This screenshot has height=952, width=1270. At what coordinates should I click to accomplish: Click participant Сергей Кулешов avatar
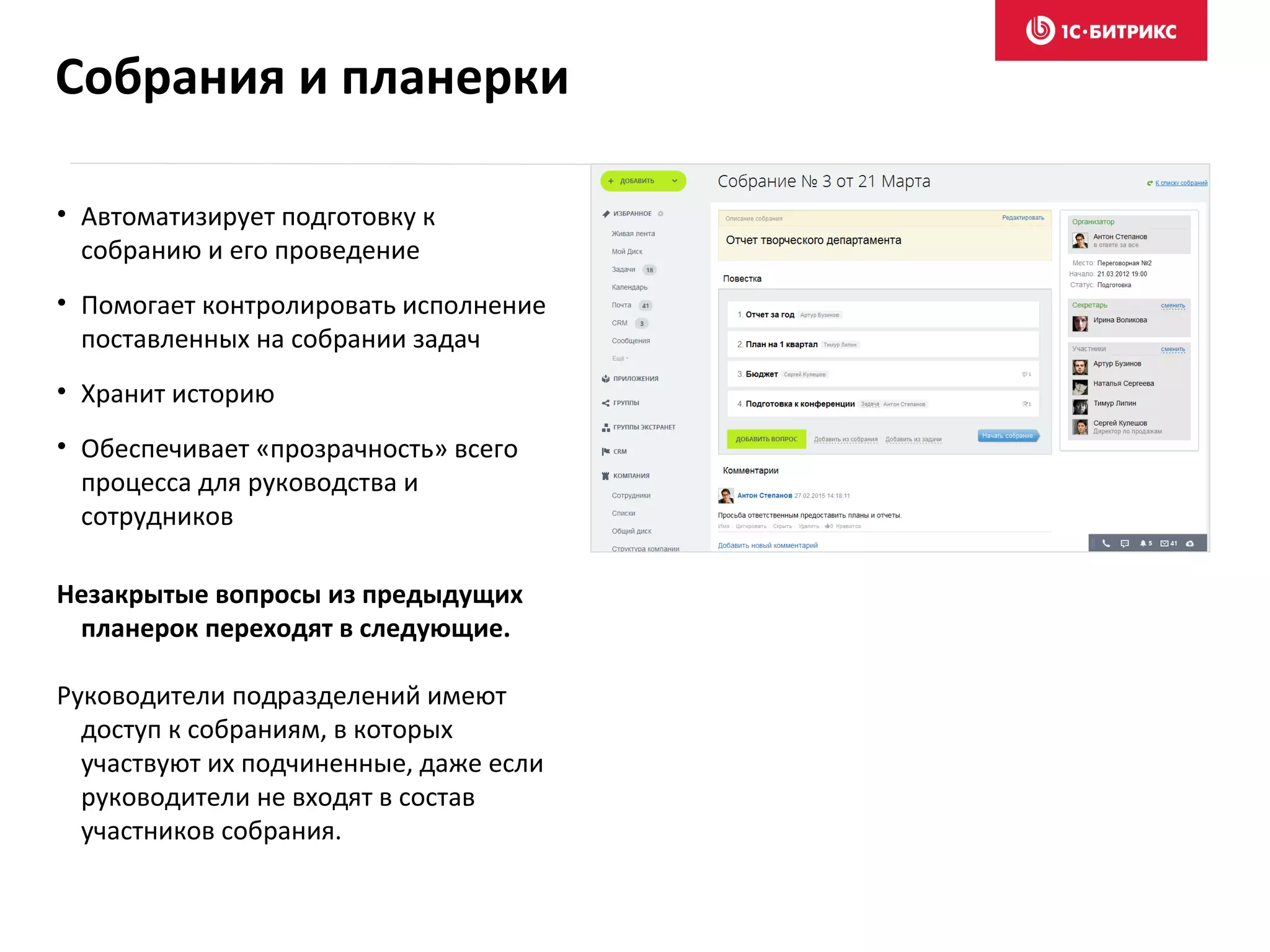click(1080, 427)
